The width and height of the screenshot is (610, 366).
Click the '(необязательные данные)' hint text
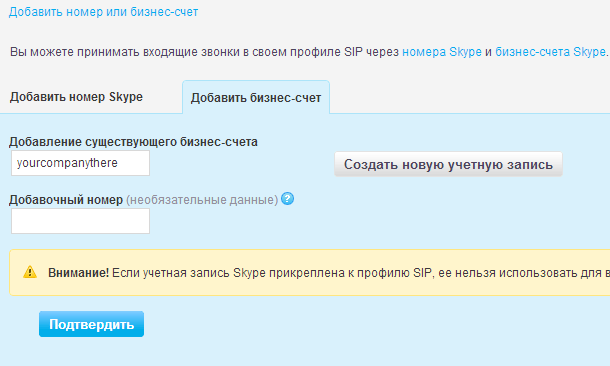[202, 200]
